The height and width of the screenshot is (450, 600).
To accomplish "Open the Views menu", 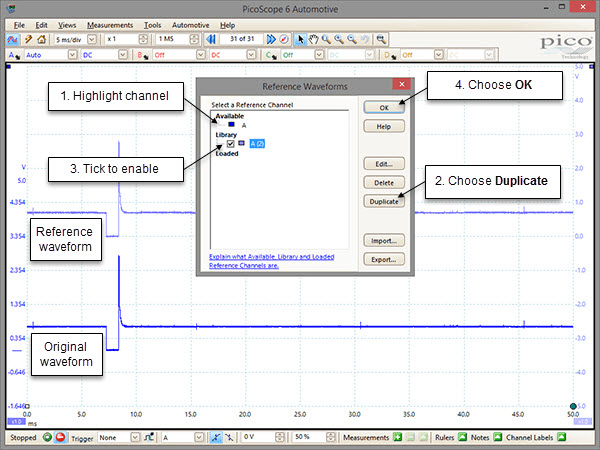I will pos(67,25).
